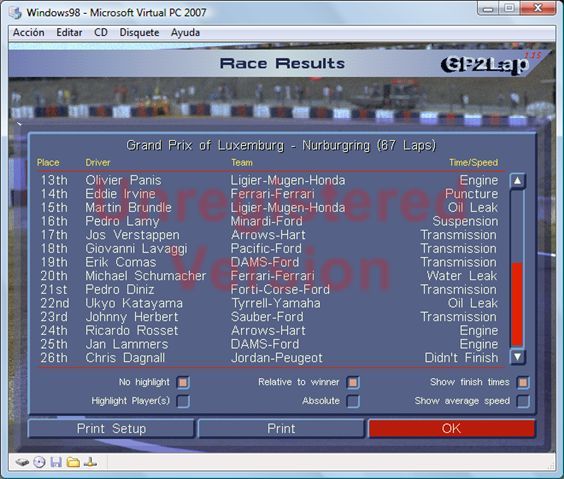The image size is (564, 479).
Task: Select the Giovanni Lavaggi row
Action: [269, 248]
